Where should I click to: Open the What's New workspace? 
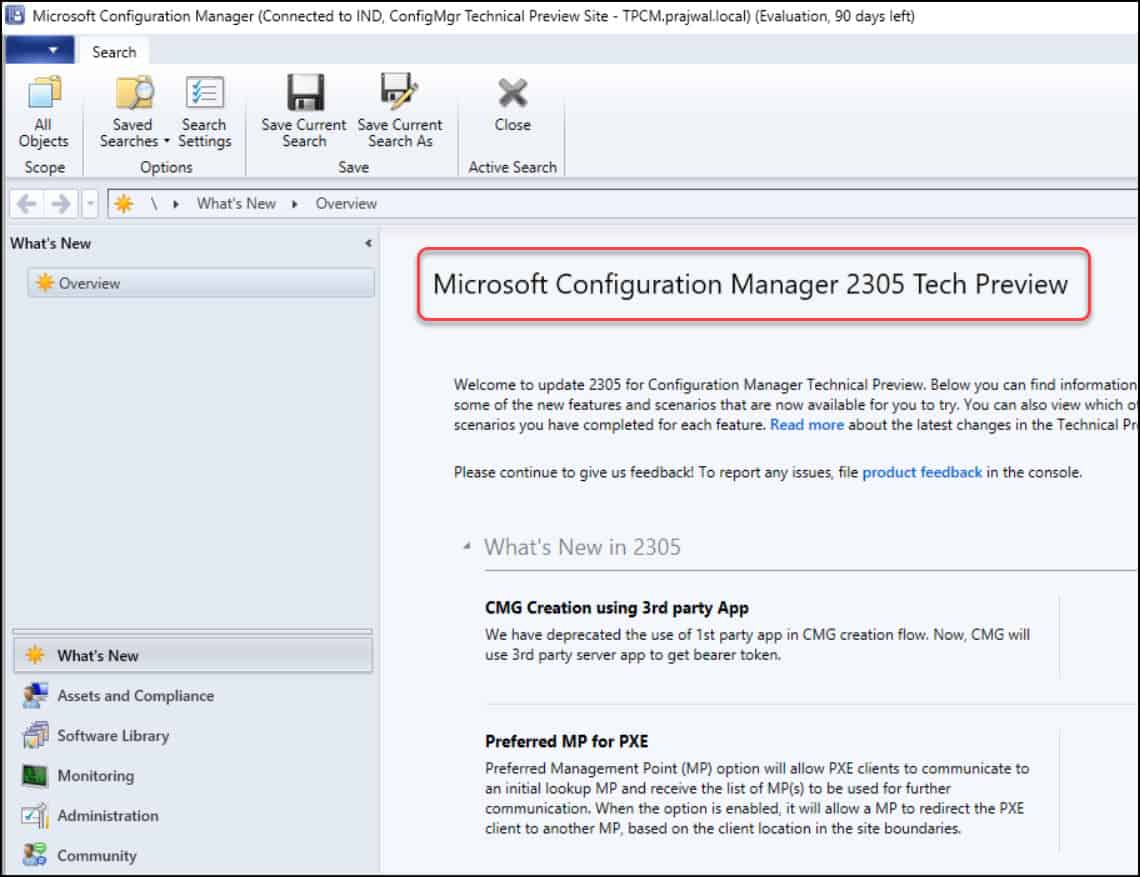tap(193, 655)
